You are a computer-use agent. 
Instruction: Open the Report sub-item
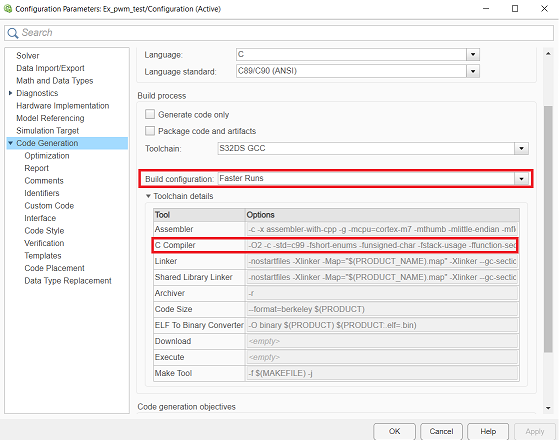point(36,168)
